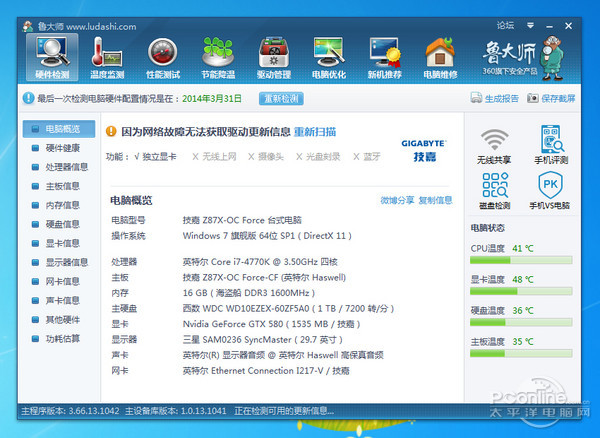Select 电脑概览 in the sidebar
The image size is (600, 438).
(x=59, y=129)
